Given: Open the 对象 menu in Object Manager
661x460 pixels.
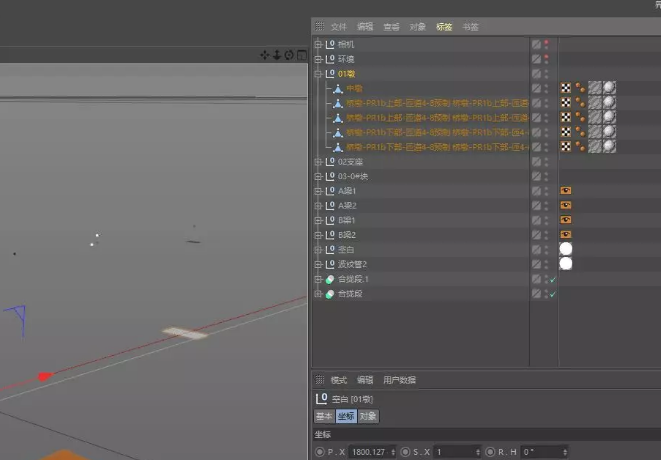Looking at the screenshot, I should [x=417, y=27].
